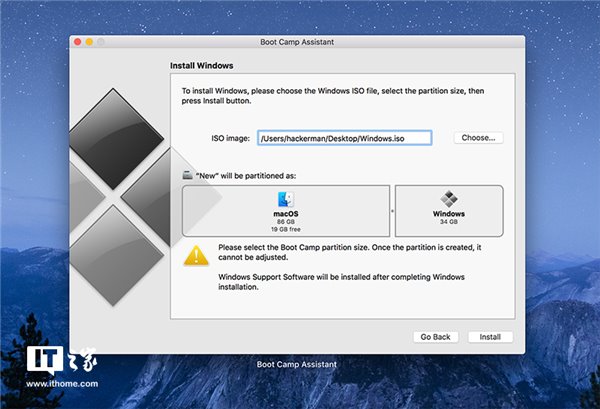Click the "To install Windows" instruction text
The image size is (600, 409).
[x=333, y=96]
